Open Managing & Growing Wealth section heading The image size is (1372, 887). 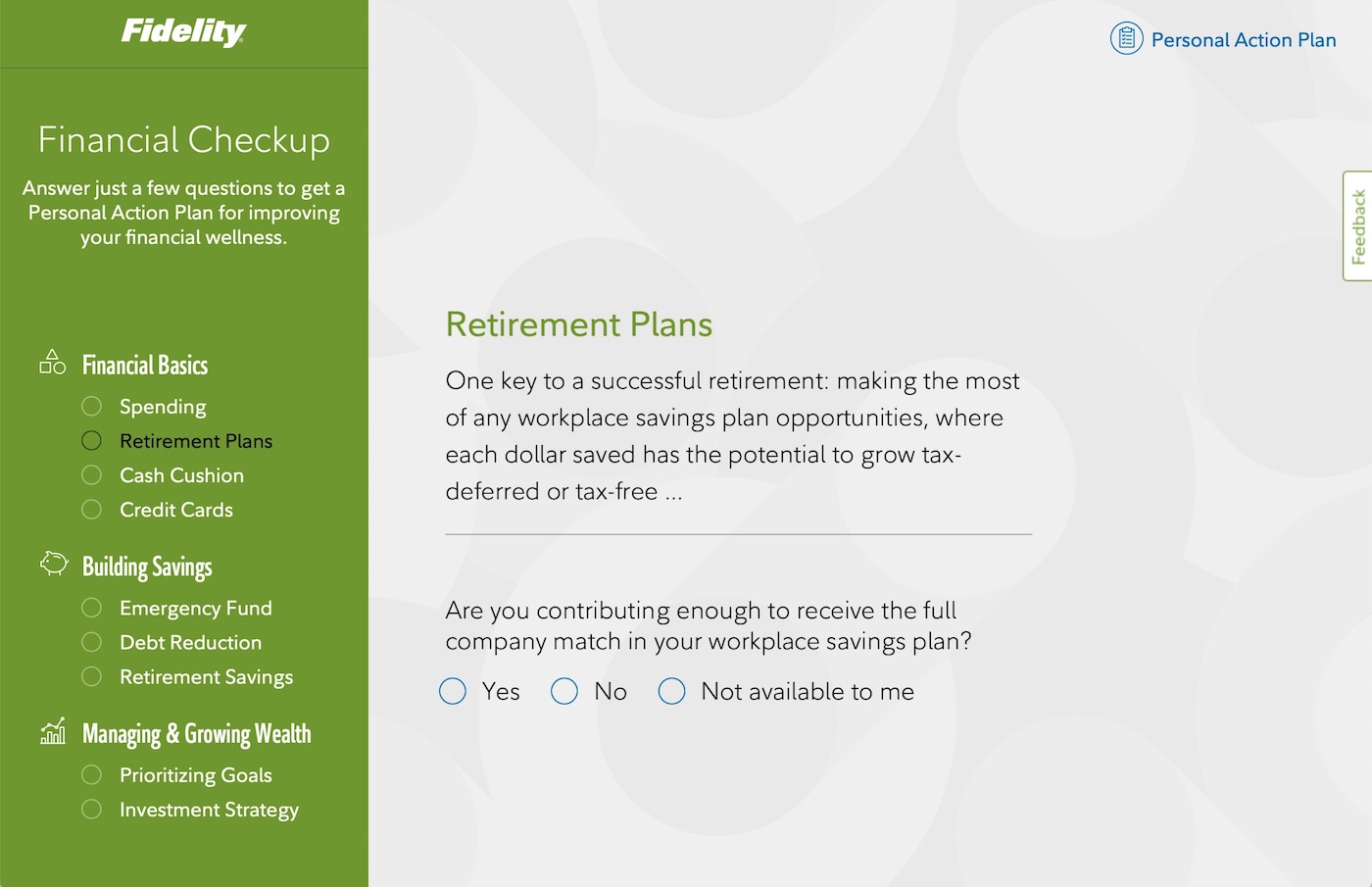(197, 734)
